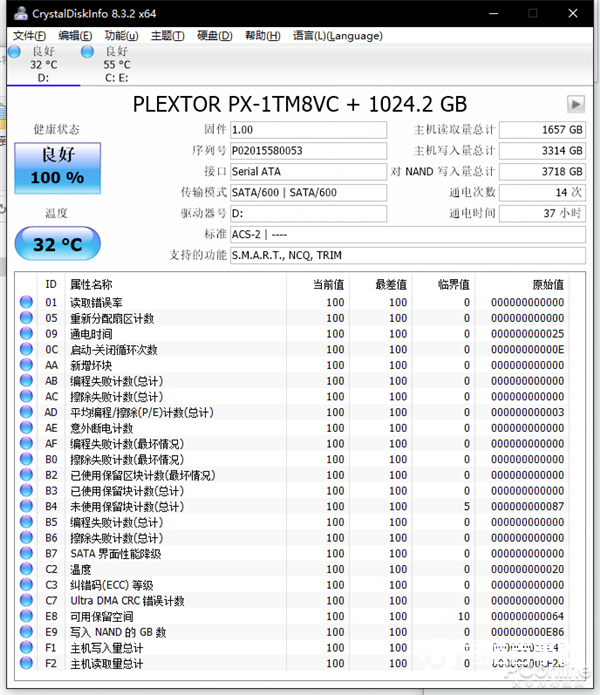Viewport: 600px width, 695px height.
Task: Click the host writes value 3314 GB
Action: [x=542, y=151]
